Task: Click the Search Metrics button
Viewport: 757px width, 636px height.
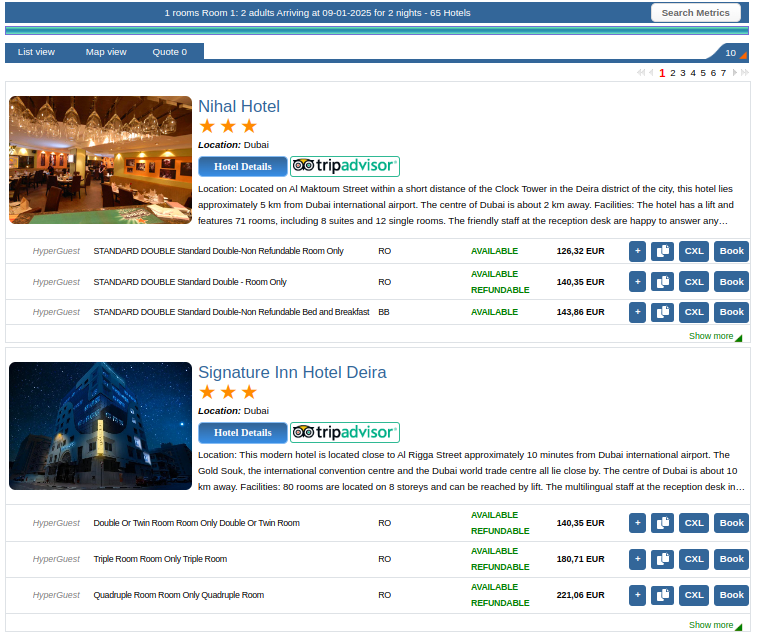Action: 695,13
